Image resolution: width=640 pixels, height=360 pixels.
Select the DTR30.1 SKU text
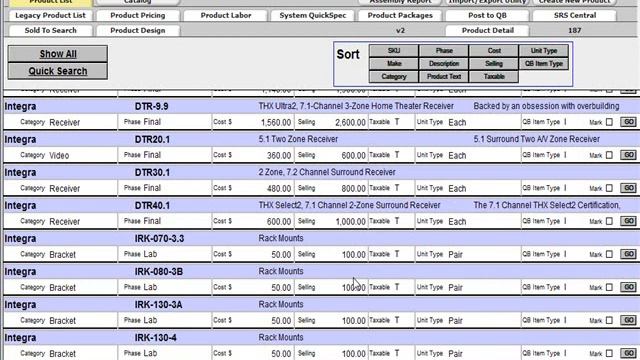click(152, 173)
